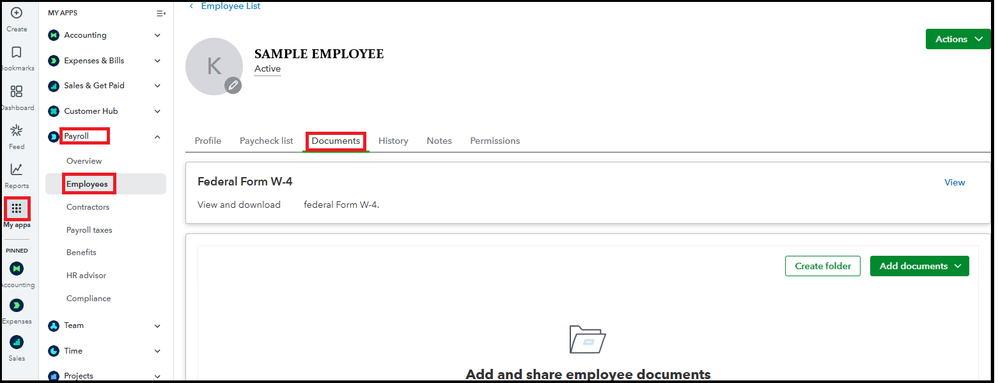
Task: Open pinned Expenses icon in left rail
Action: coord(17,305)
